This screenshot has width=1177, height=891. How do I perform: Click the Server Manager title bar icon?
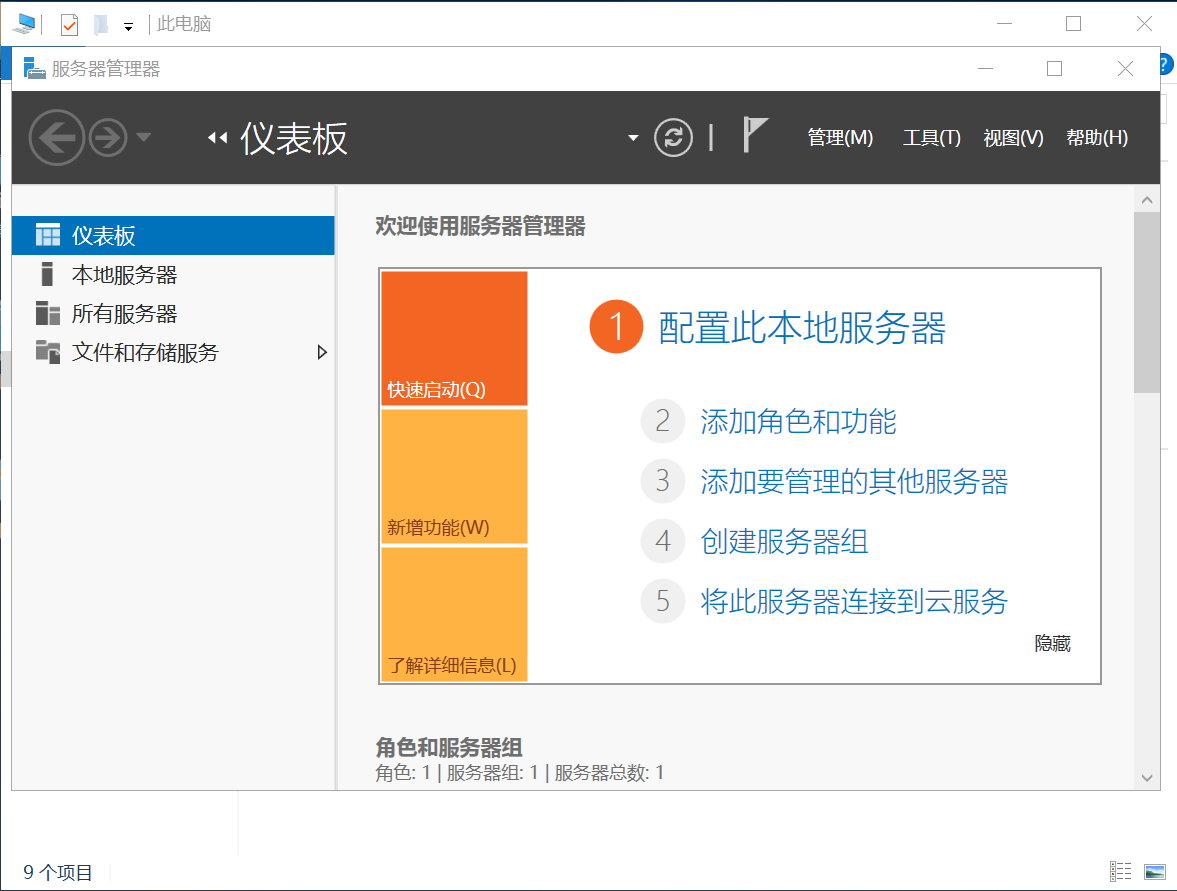[x=34, y=68]
